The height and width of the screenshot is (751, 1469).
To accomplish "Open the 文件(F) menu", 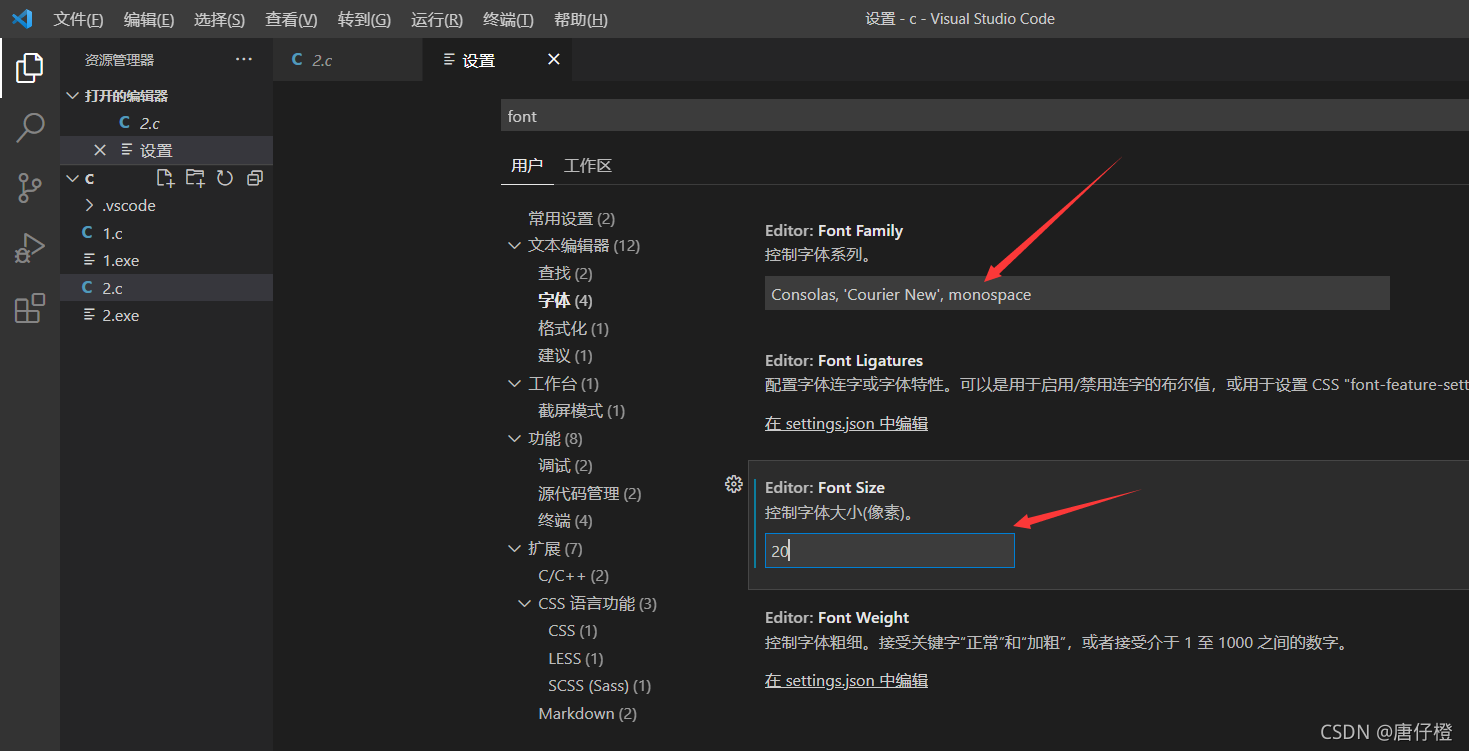I will (78, 20).
